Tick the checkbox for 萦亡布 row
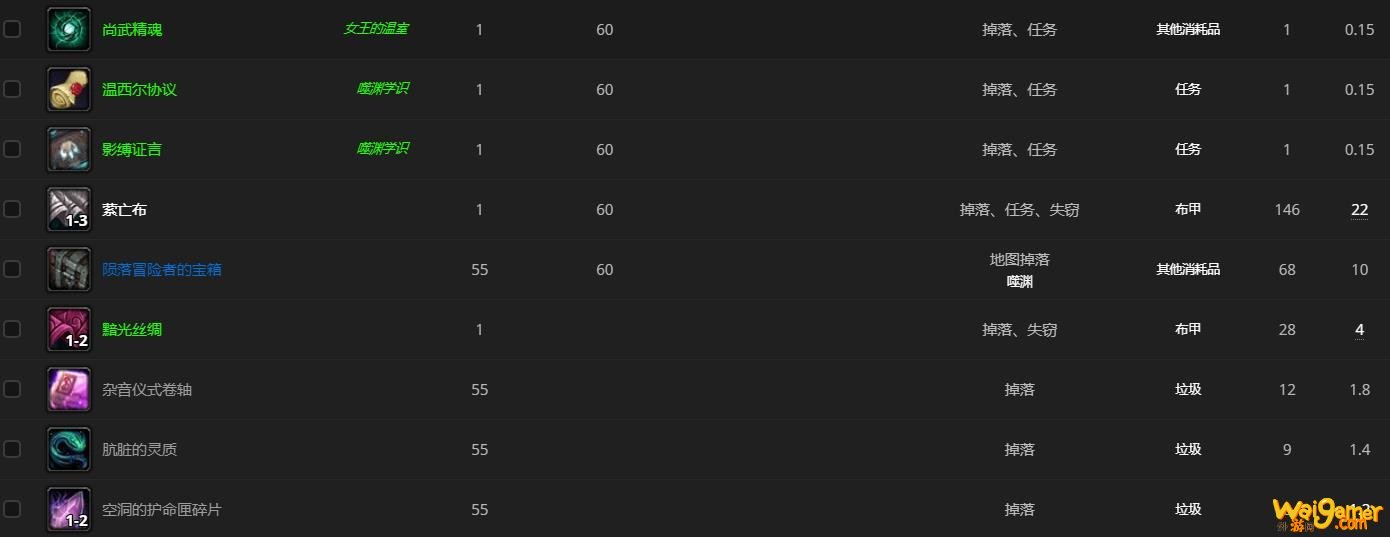Viewport: 1390px width, 537px height. [12, 209]
